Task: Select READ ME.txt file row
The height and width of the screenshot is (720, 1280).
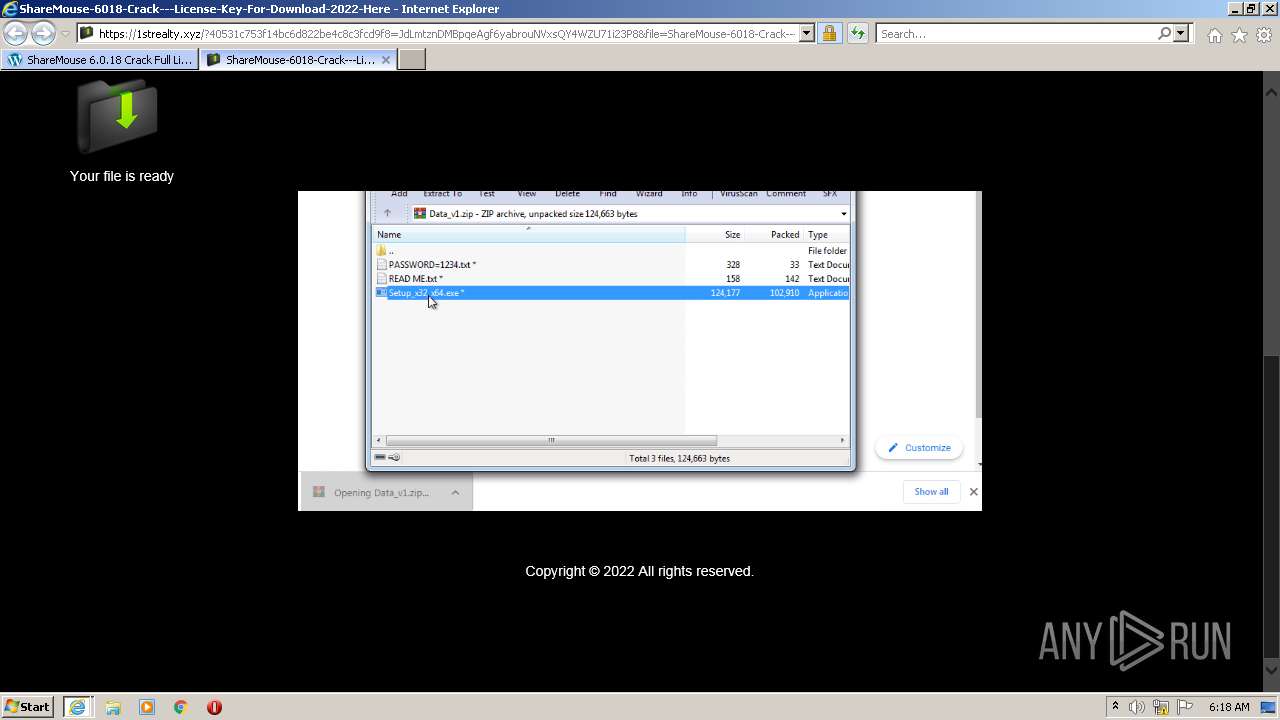Action: click(611, 279)
